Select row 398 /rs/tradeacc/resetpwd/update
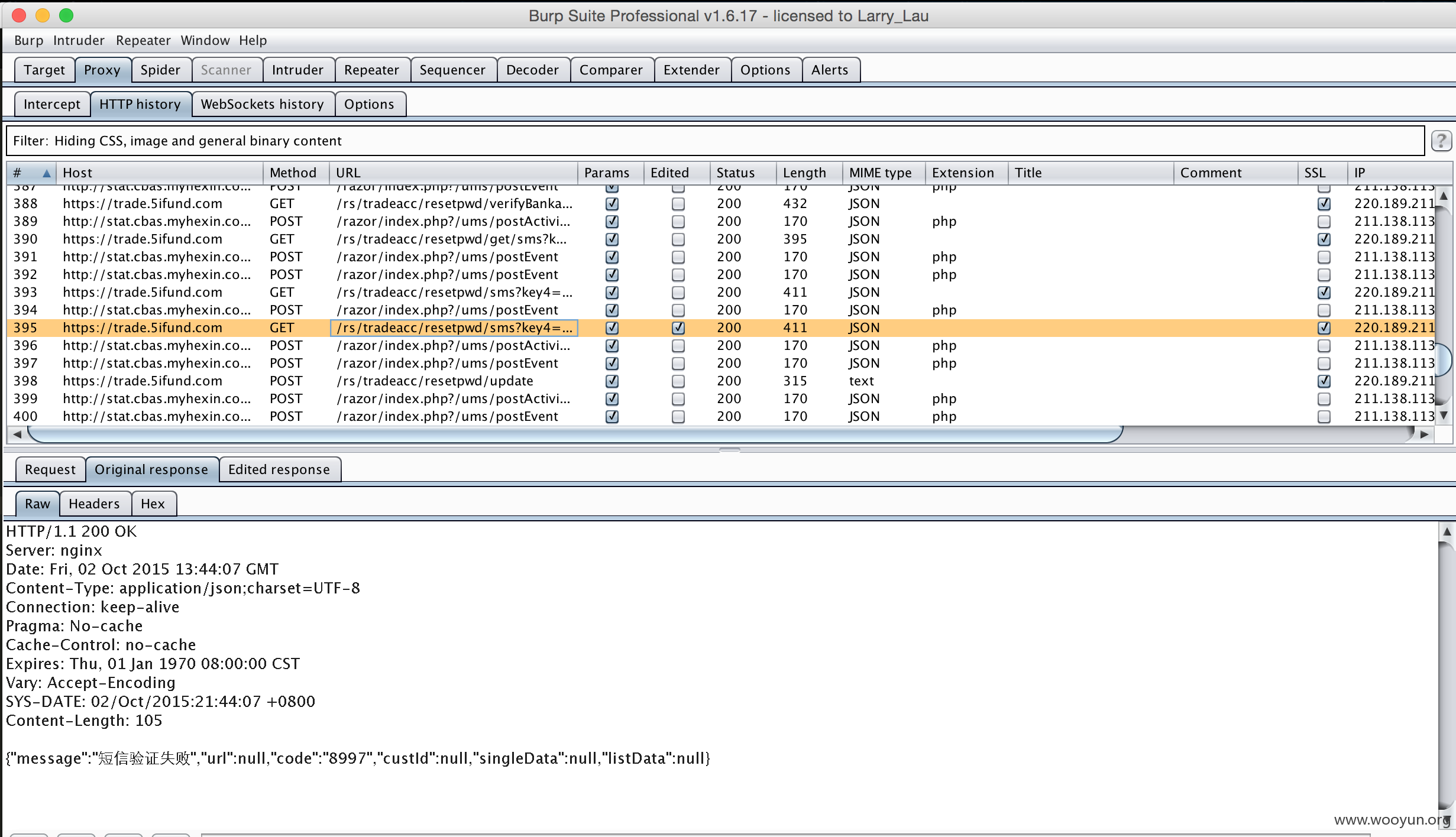This screenshot has height=837, width=1456. click(x=721, y=381)
